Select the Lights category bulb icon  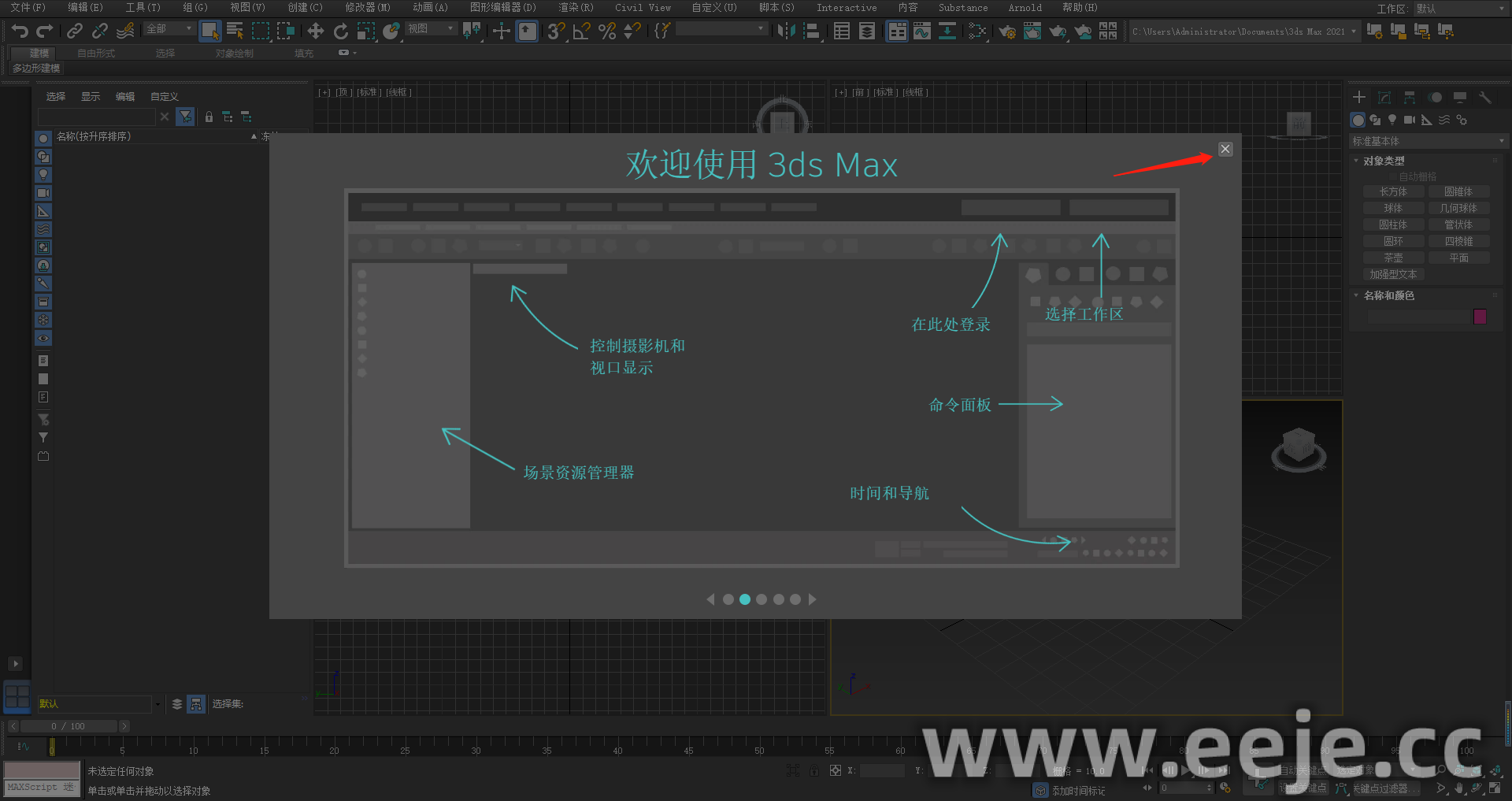pos(1392,120)
